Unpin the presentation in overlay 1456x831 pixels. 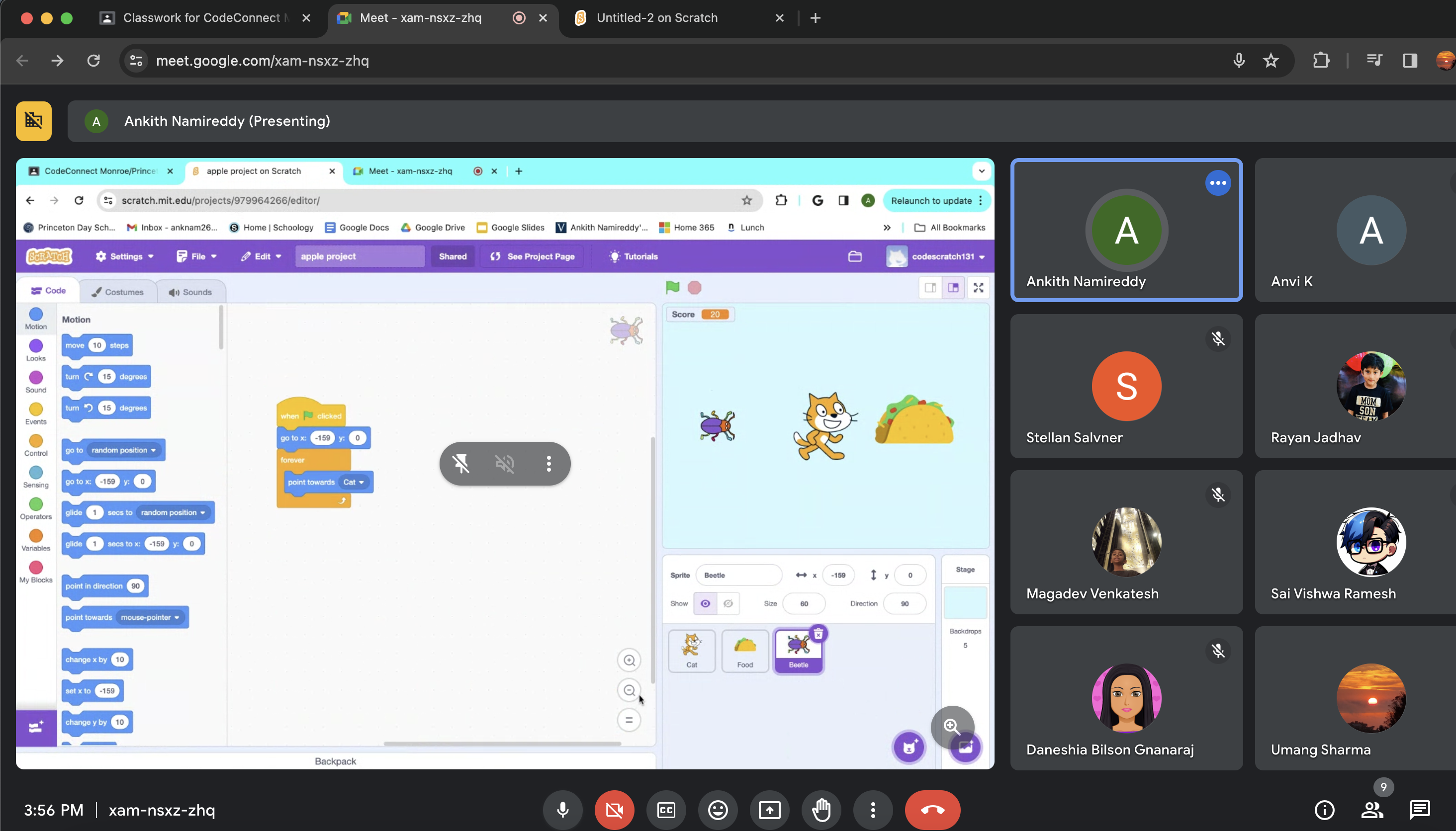(461, 463)
